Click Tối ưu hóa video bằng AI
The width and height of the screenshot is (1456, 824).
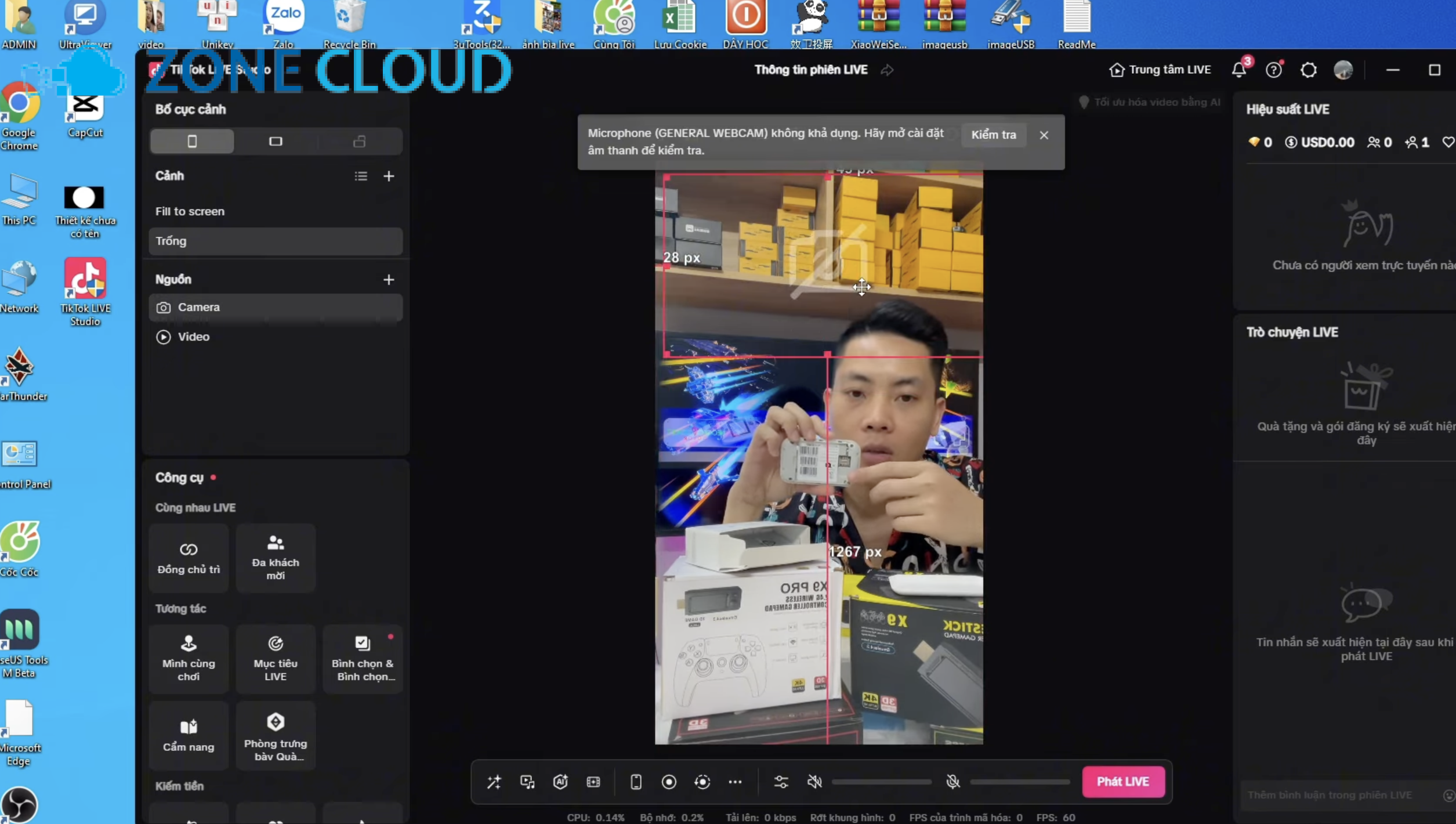1150,102
